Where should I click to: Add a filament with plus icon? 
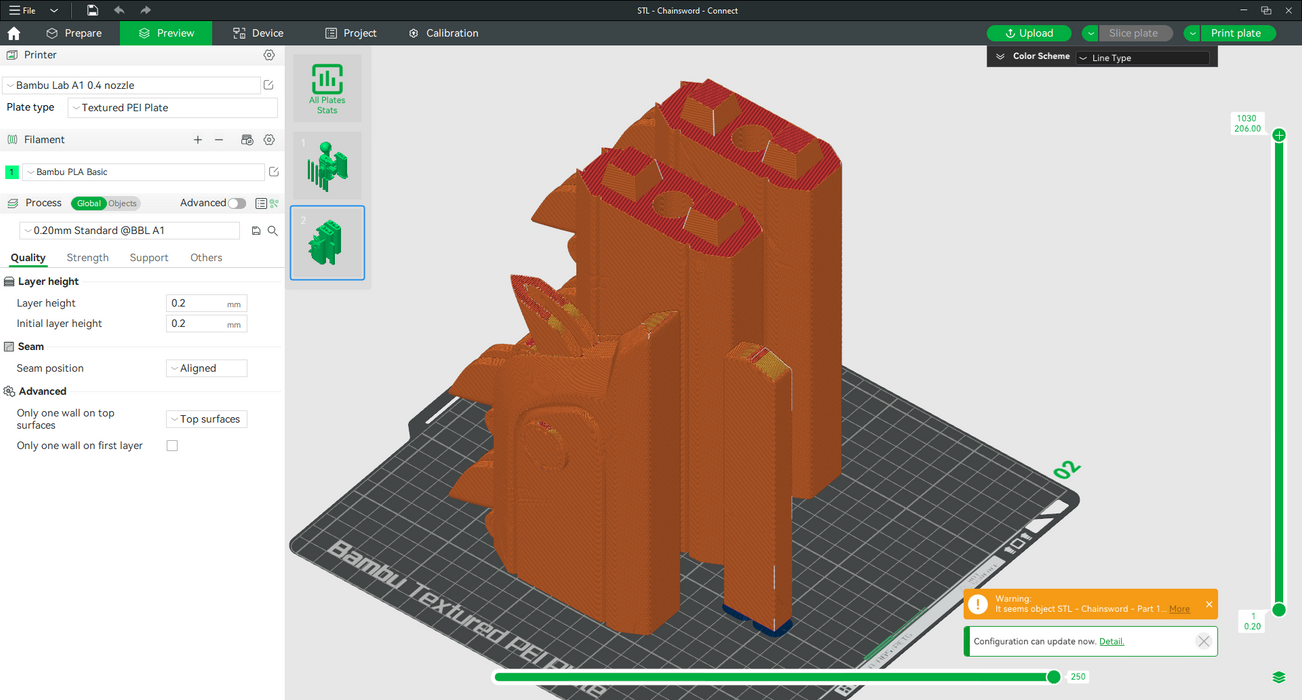click(x=198, y=140)
